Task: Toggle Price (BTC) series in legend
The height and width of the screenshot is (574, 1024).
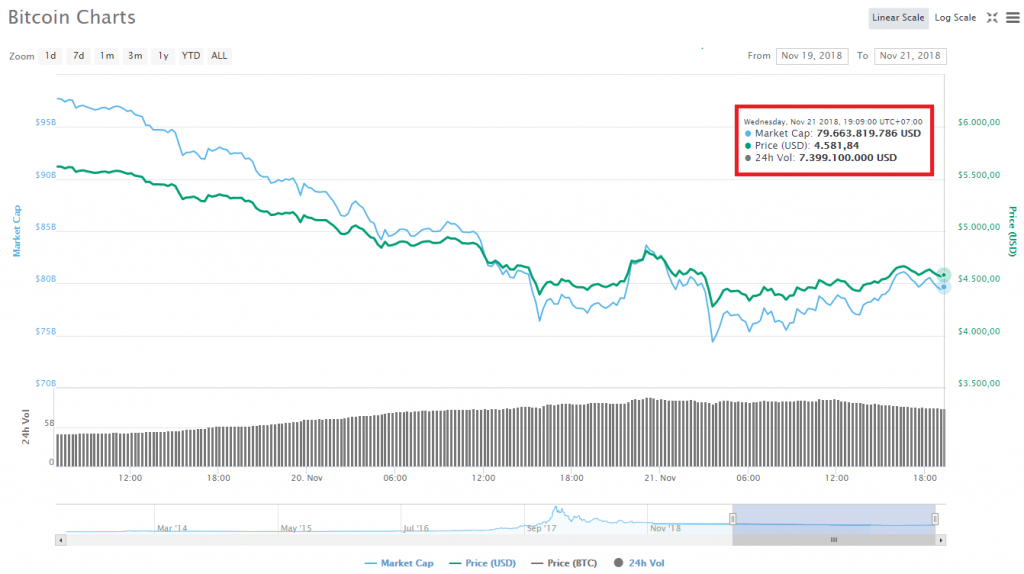Action: pos(564,563)
